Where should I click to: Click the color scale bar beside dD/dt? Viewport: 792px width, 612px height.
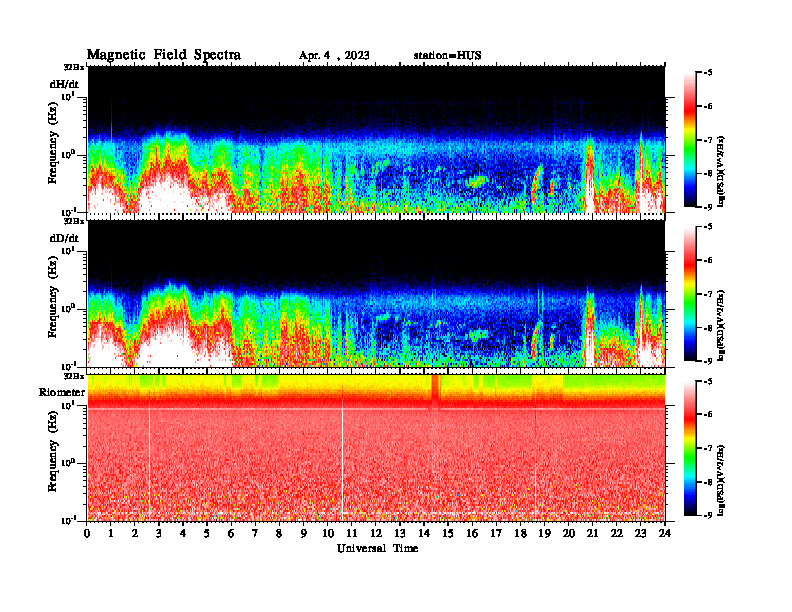[x=690, y=294]
